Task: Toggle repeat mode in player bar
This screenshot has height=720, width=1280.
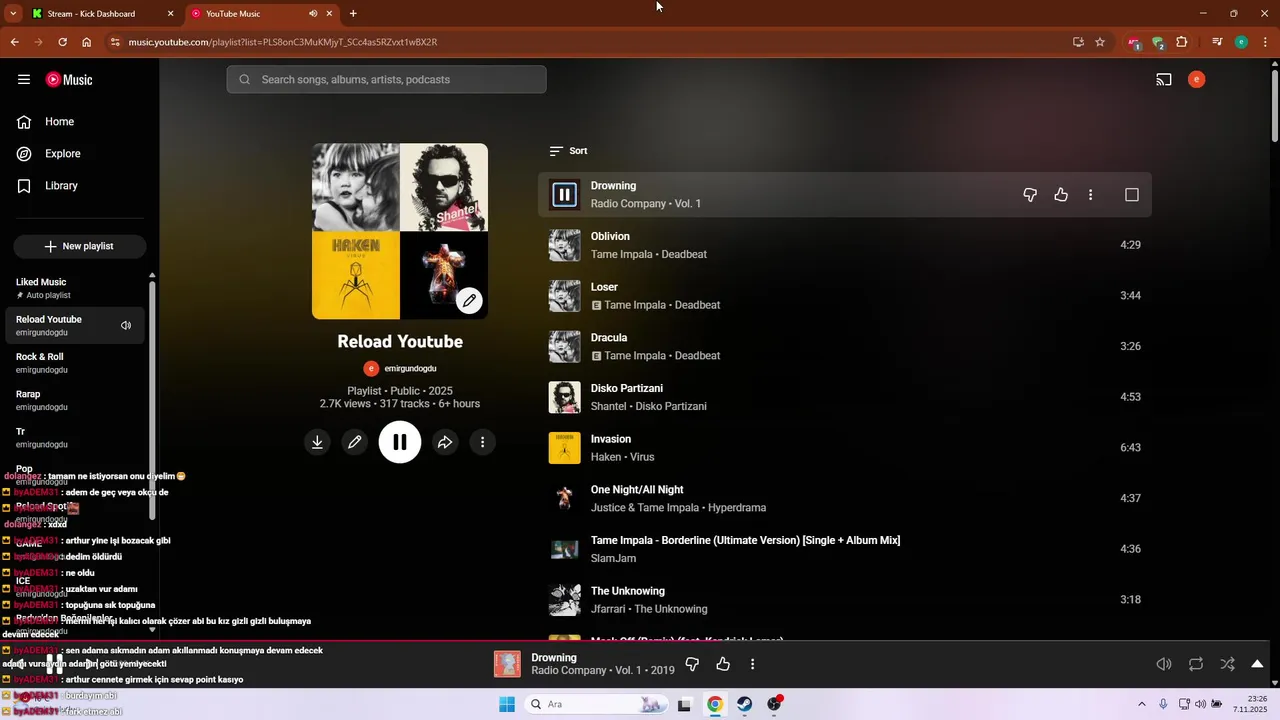Action: 1196,664
